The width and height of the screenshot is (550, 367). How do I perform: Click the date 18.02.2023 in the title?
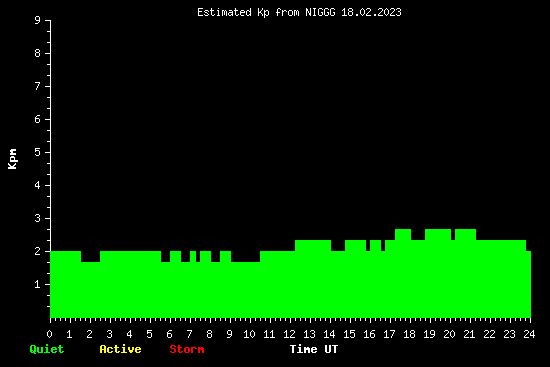click(x=371, y=13)
